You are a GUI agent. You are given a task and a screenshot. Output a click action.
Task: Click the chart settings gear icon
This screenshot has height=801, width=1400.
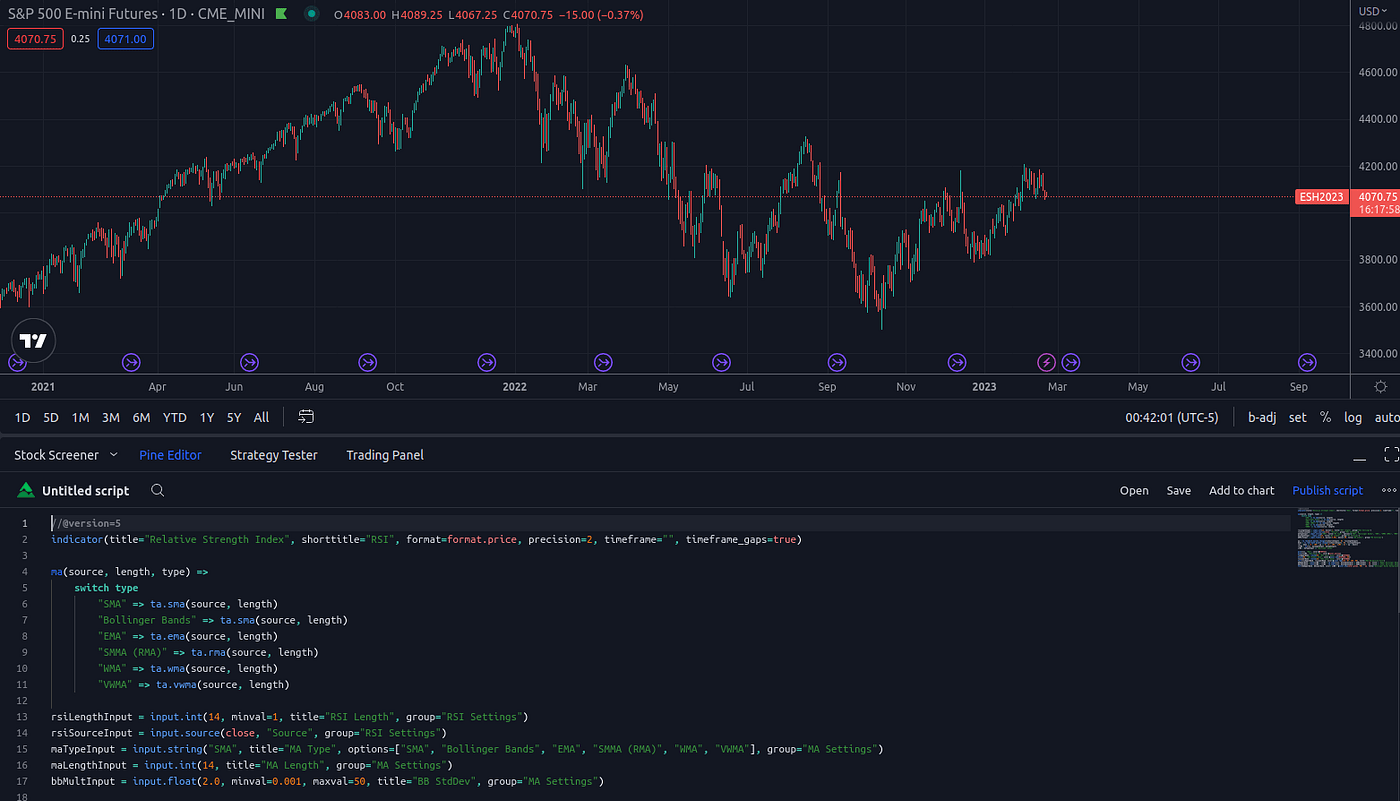[1381, 386]
